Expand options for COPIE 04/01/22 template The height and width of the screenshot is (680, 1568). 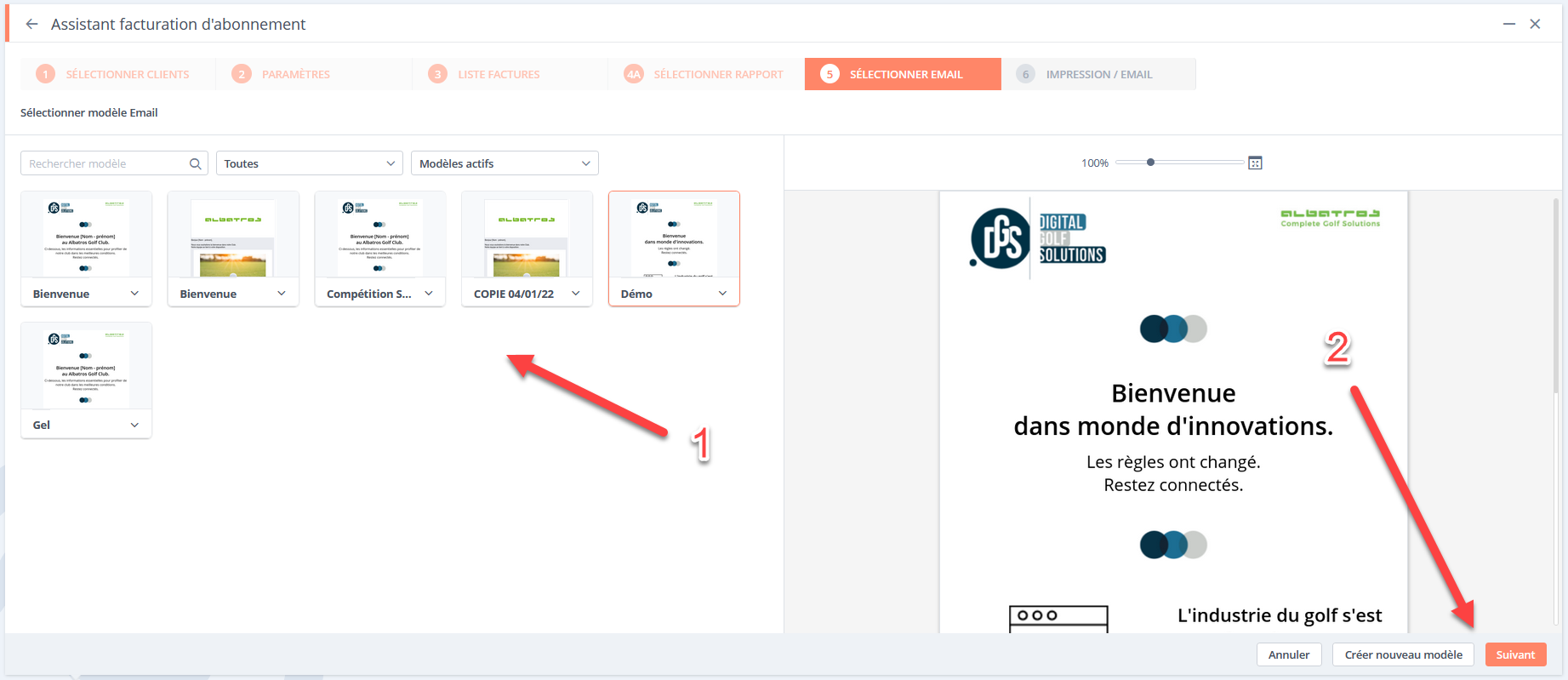576,294
